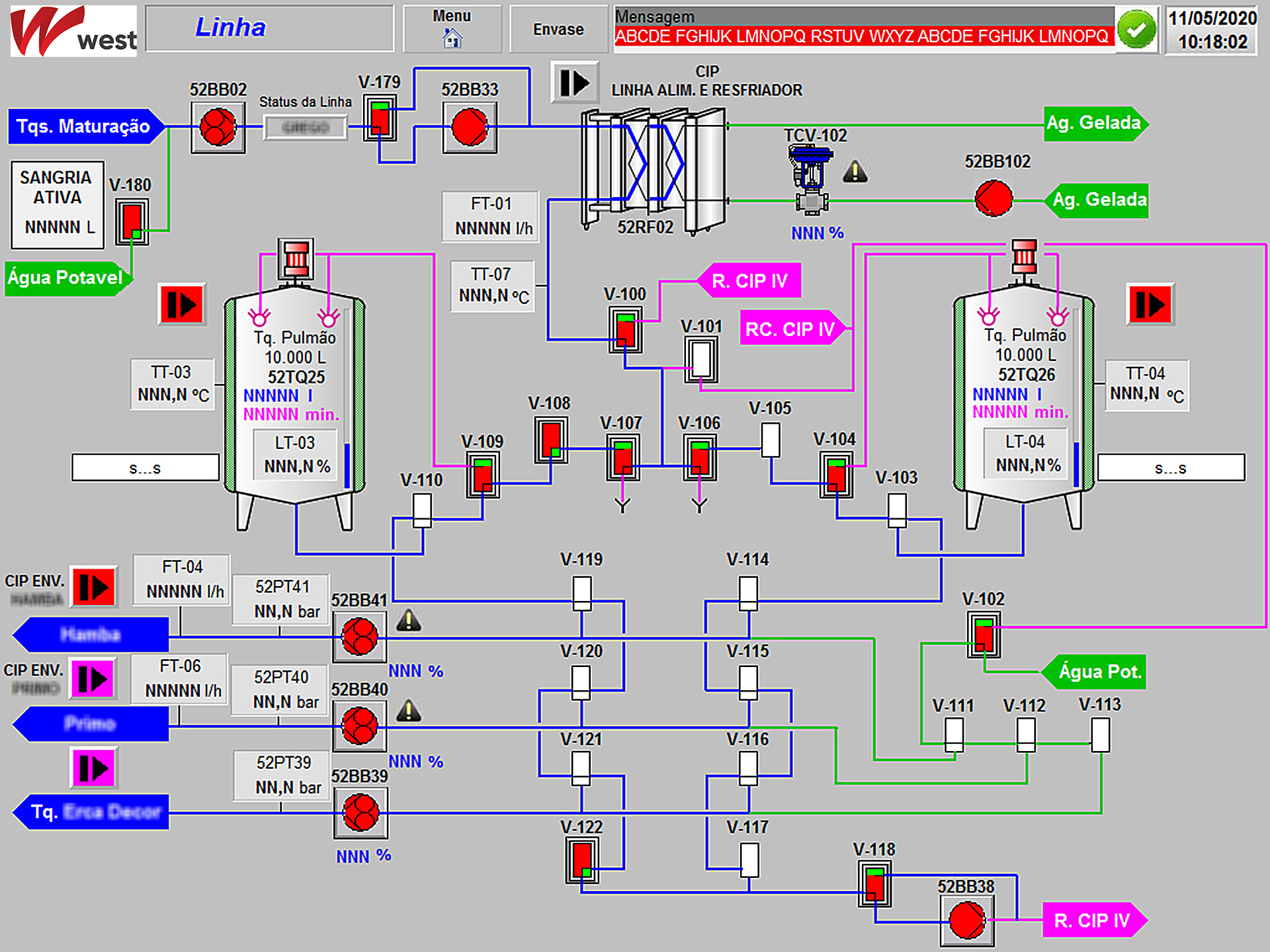Click pump 52BB102 near Ag. Gelada
The height and width of the screenshot is (952, 1270).
[x=993, y=198]
